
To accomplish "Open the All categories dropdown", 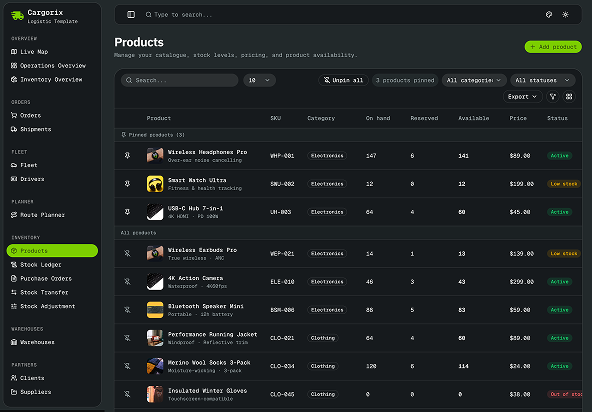I will (x=474, y=80).
